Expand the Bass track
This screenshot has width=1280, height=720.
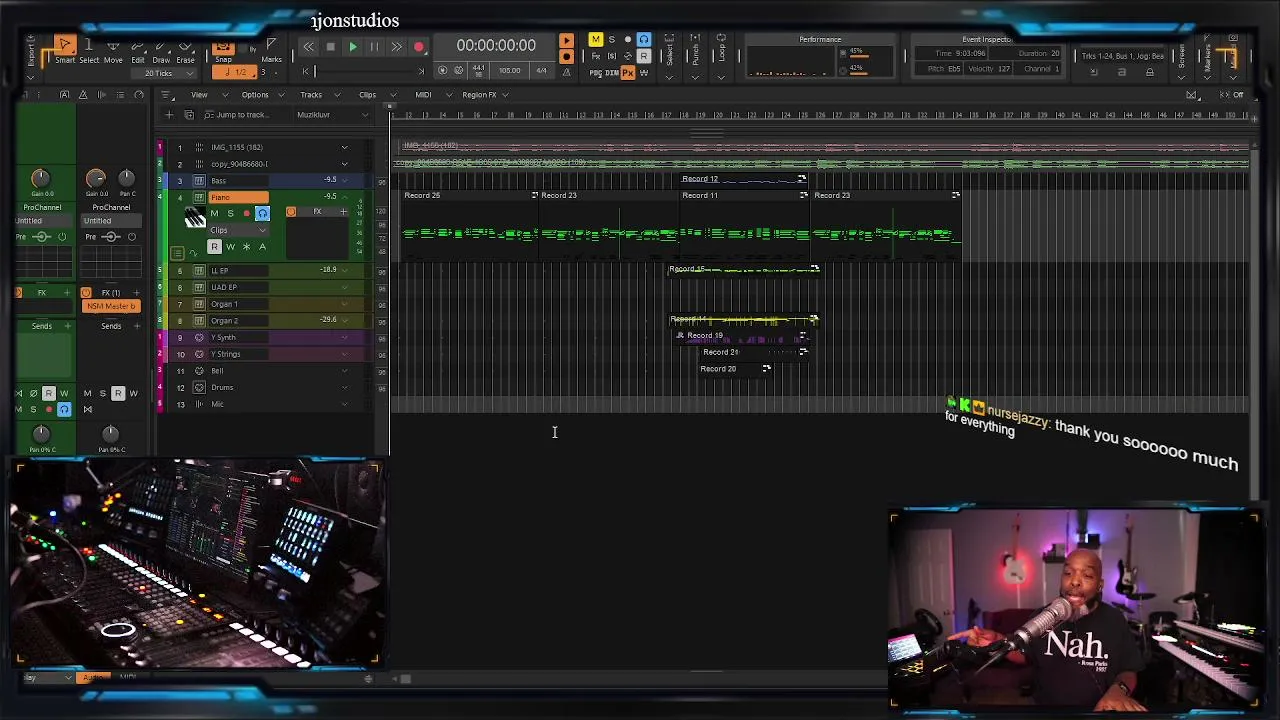345,181
